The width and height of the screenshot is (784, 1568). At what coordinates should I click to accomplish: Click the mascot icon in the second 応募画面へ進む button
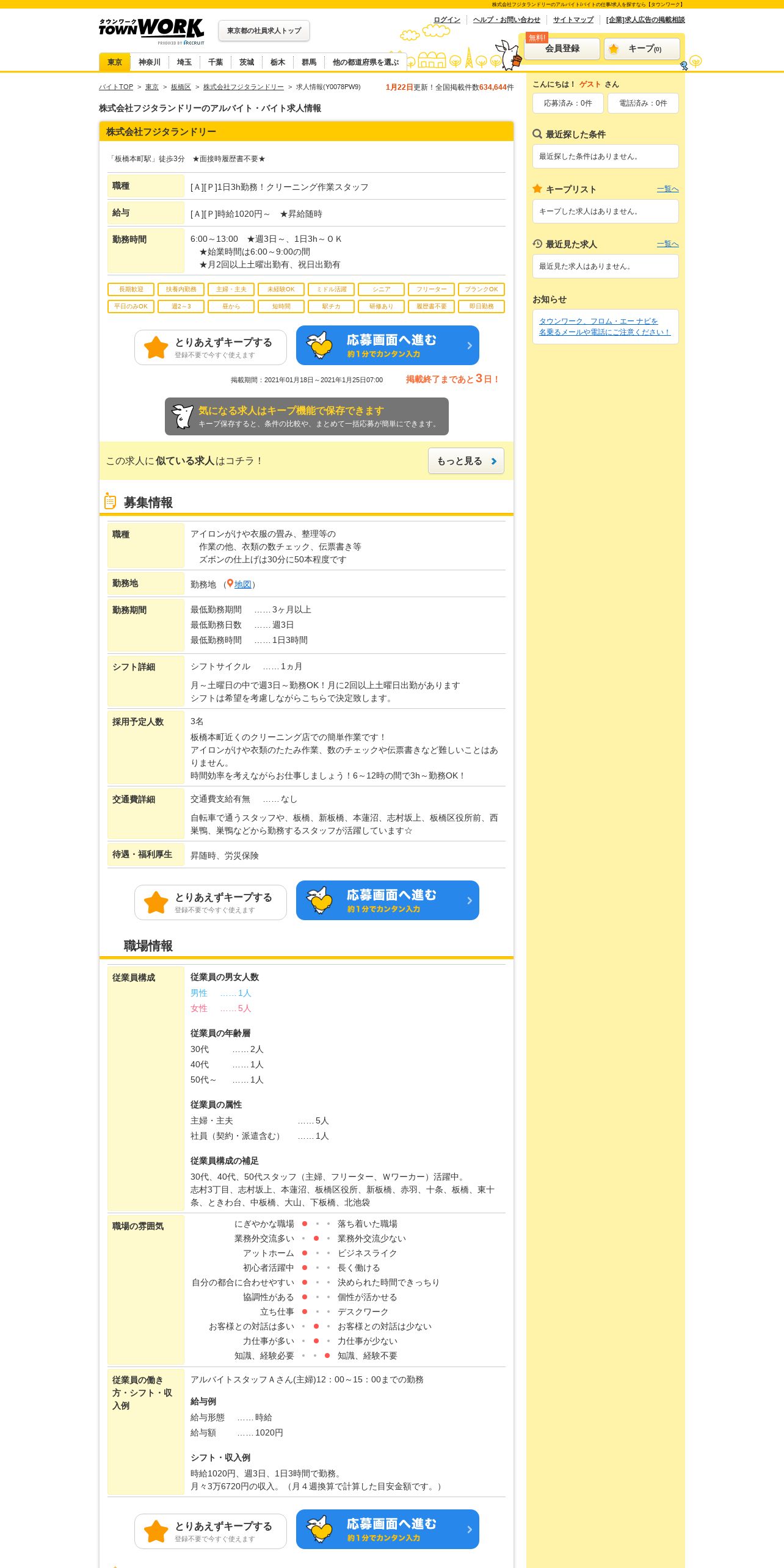click(x=319, y=900)
